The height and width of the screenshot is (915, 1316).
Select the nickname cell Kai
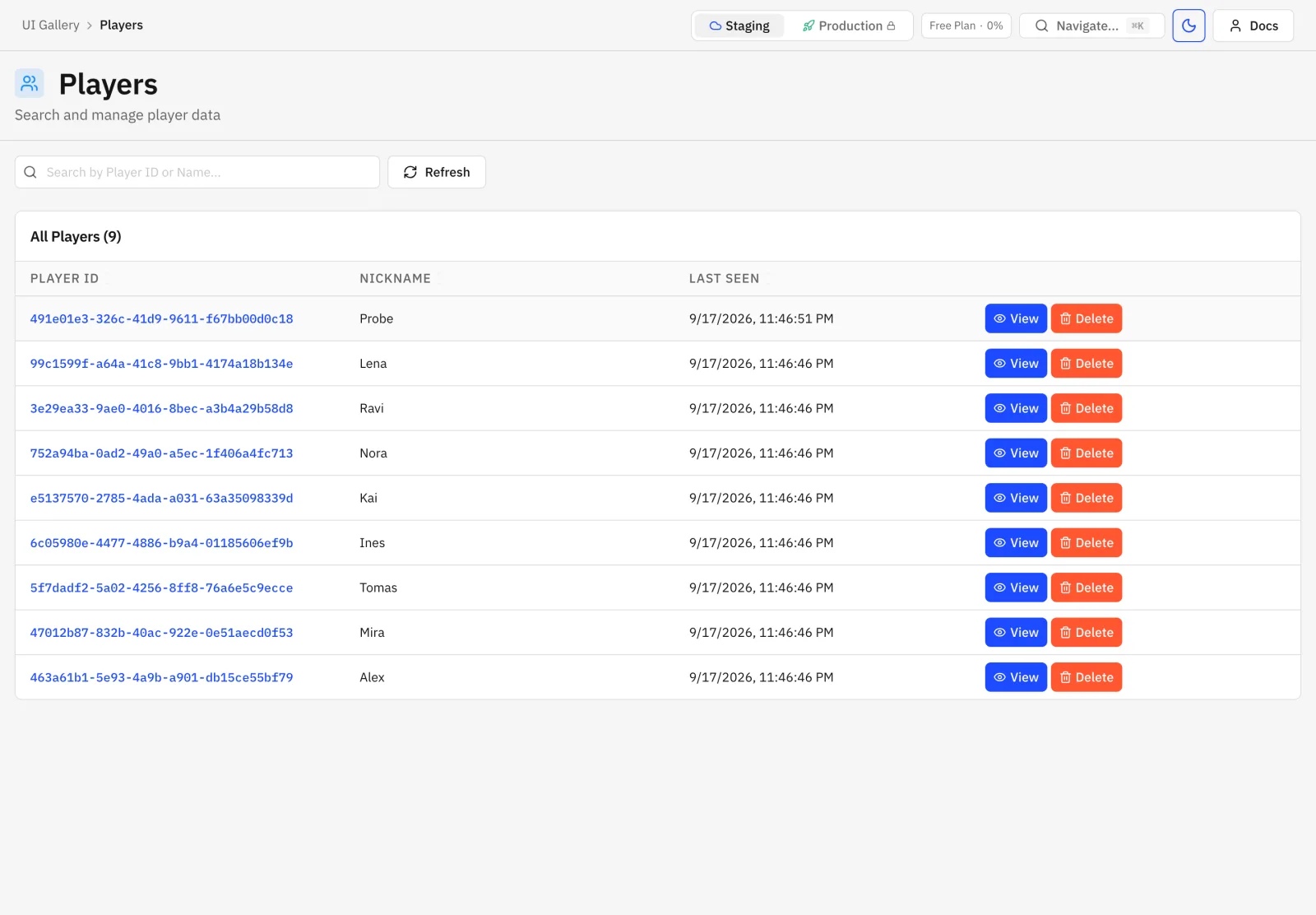tap(368, 498)
